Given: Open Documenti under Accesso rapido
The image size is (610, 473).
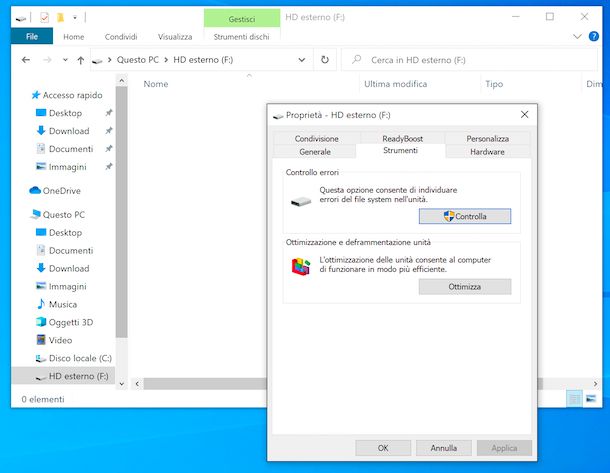Looking at the screenshot, I should coord(71,149).
